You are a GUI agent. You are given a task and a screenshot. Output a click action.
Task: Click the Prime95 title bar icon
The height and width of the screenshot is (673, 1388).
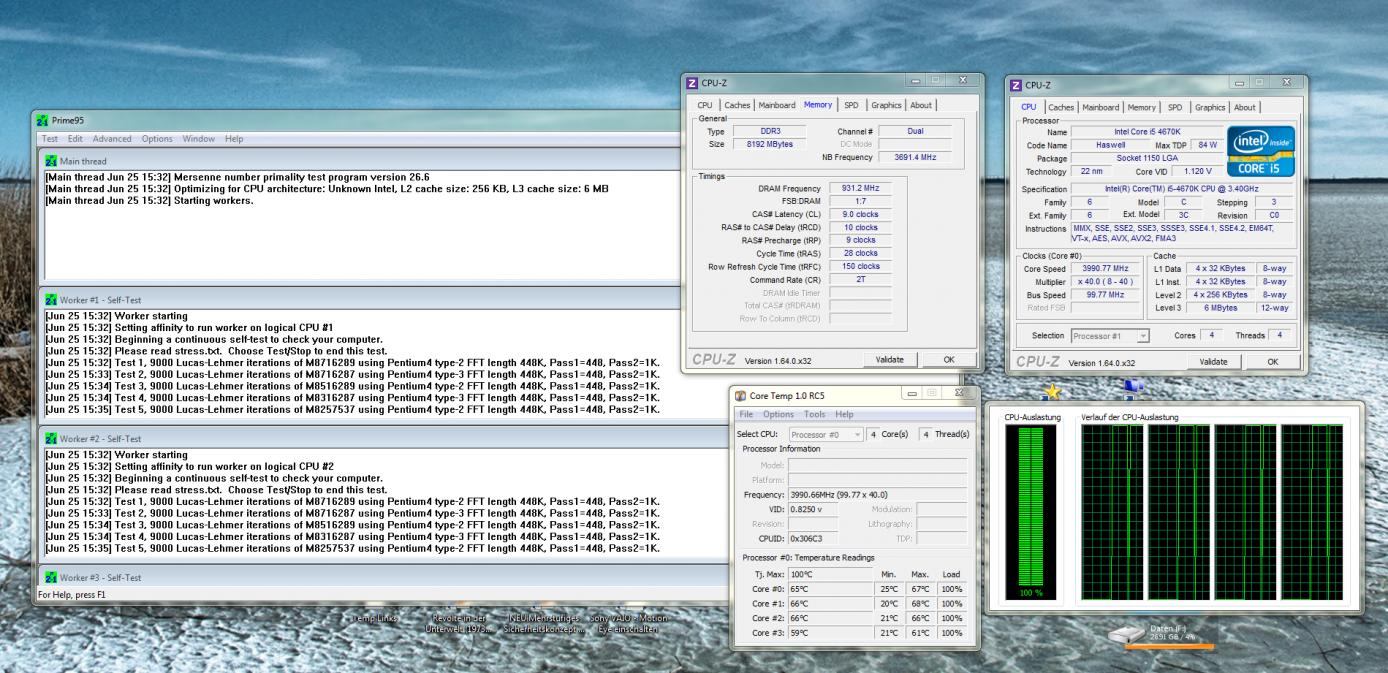[42, 122]
